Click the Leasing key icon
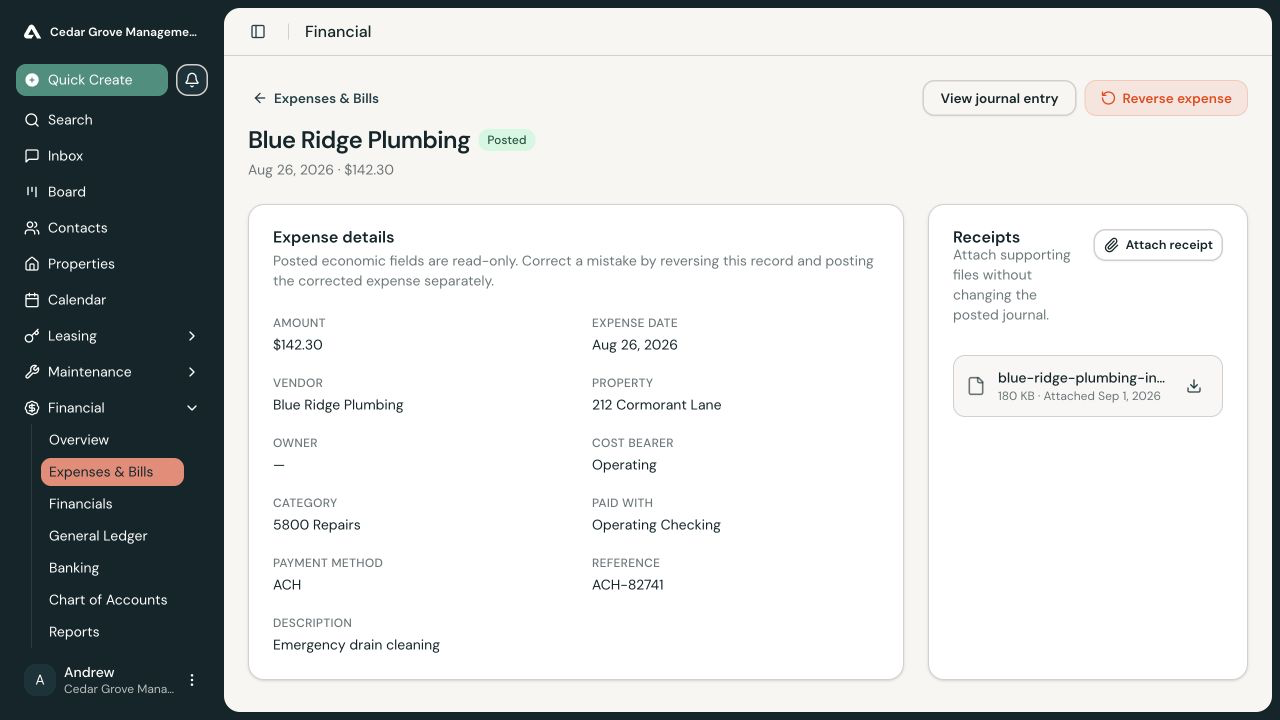Image resolution: width=1280 pixels, height=720 pixels. (32, 336)
